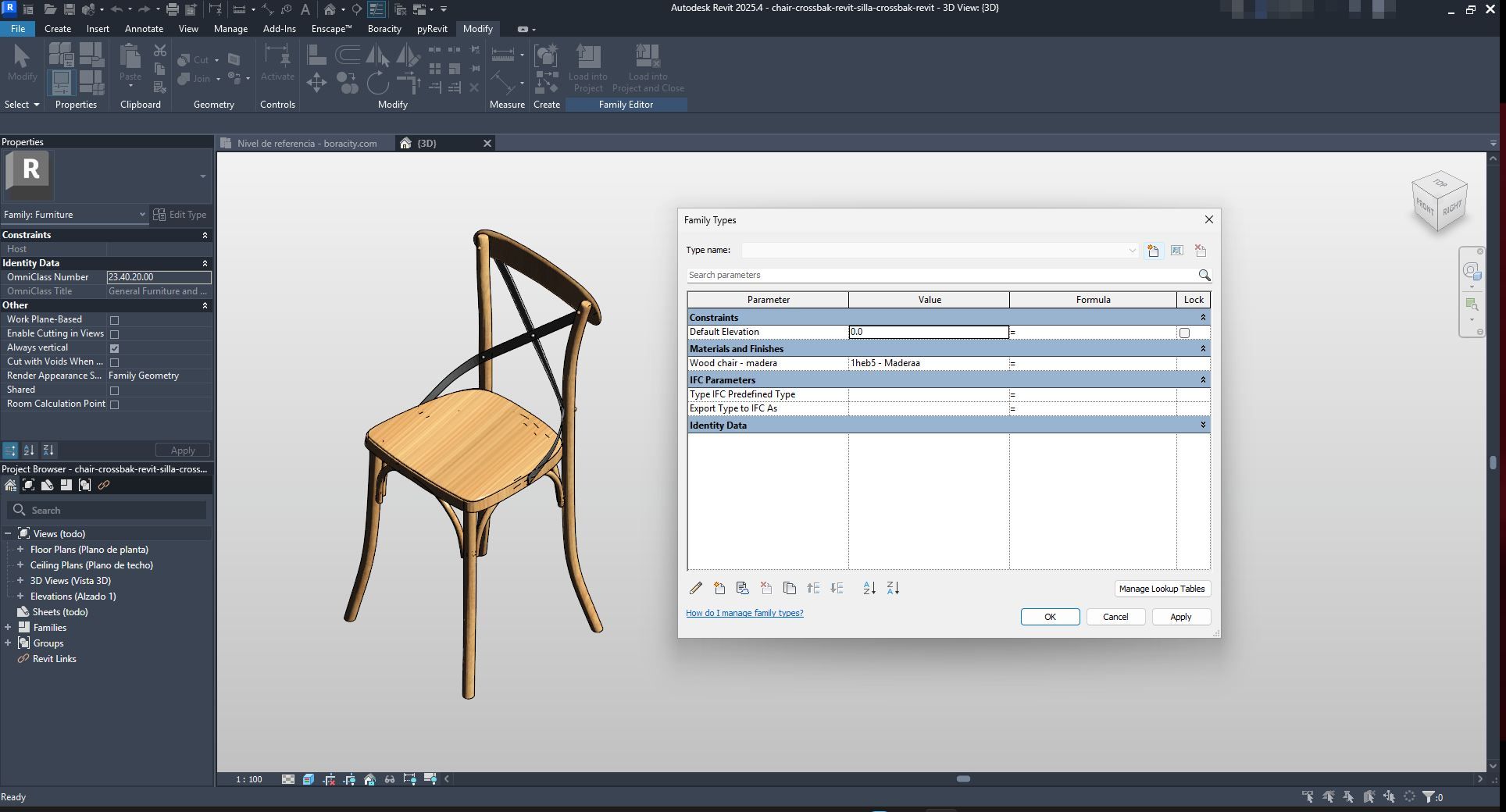Click Temporary Hide/Isolate glasses icon
This screenshot has width=1506, height=812.
pyautogui.click(x=390, y=779)
